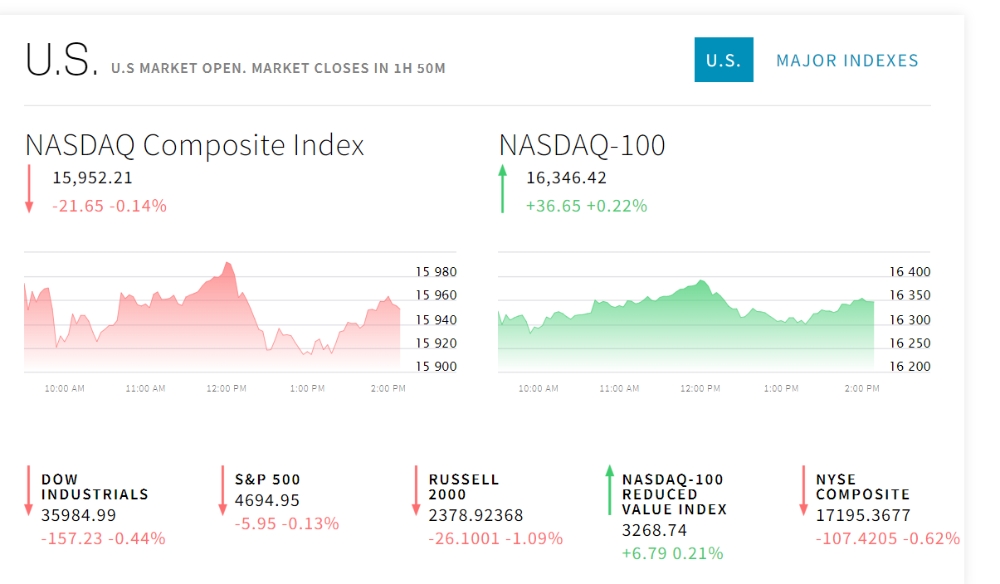Select the S&P 500 value 4694.95
The width and height of the screenshot is (1000, 584).
[267, 500]
